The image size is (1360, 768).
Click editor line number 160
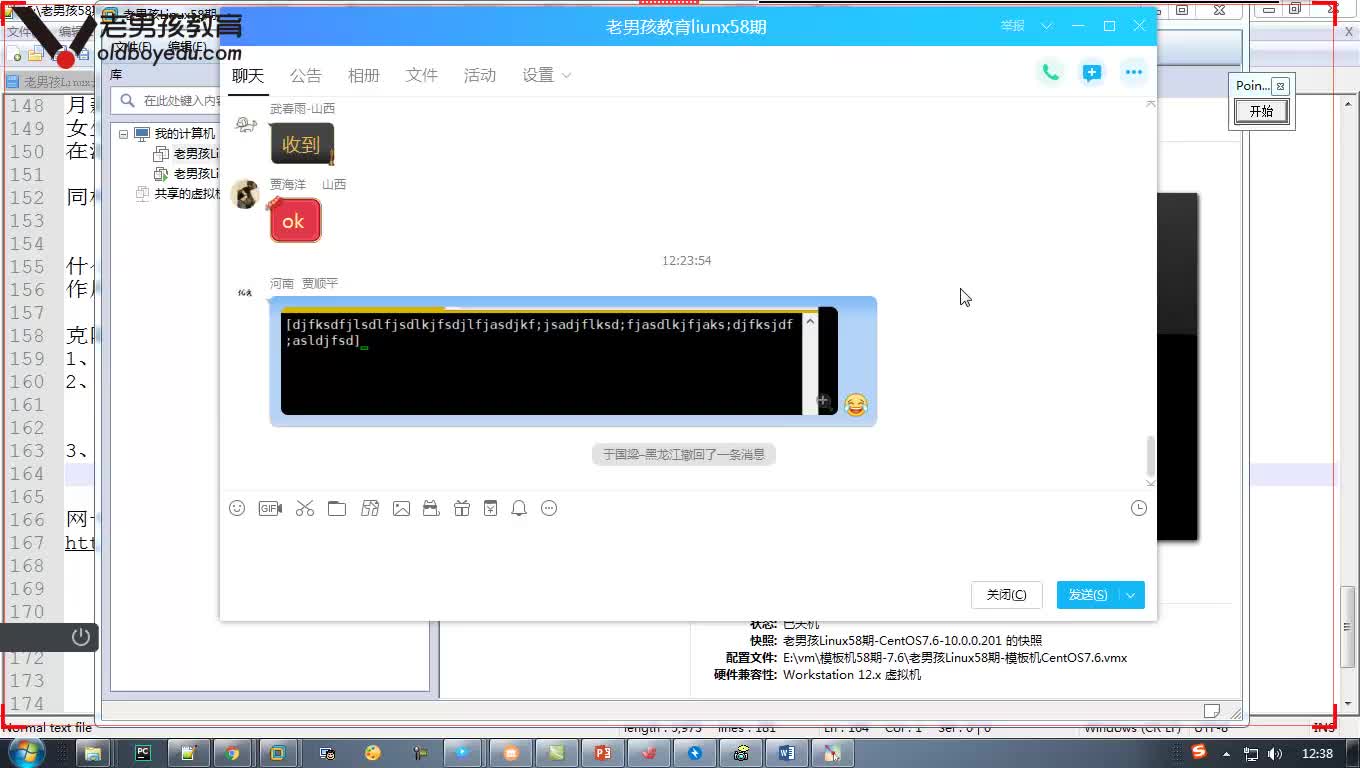(26, 382)
